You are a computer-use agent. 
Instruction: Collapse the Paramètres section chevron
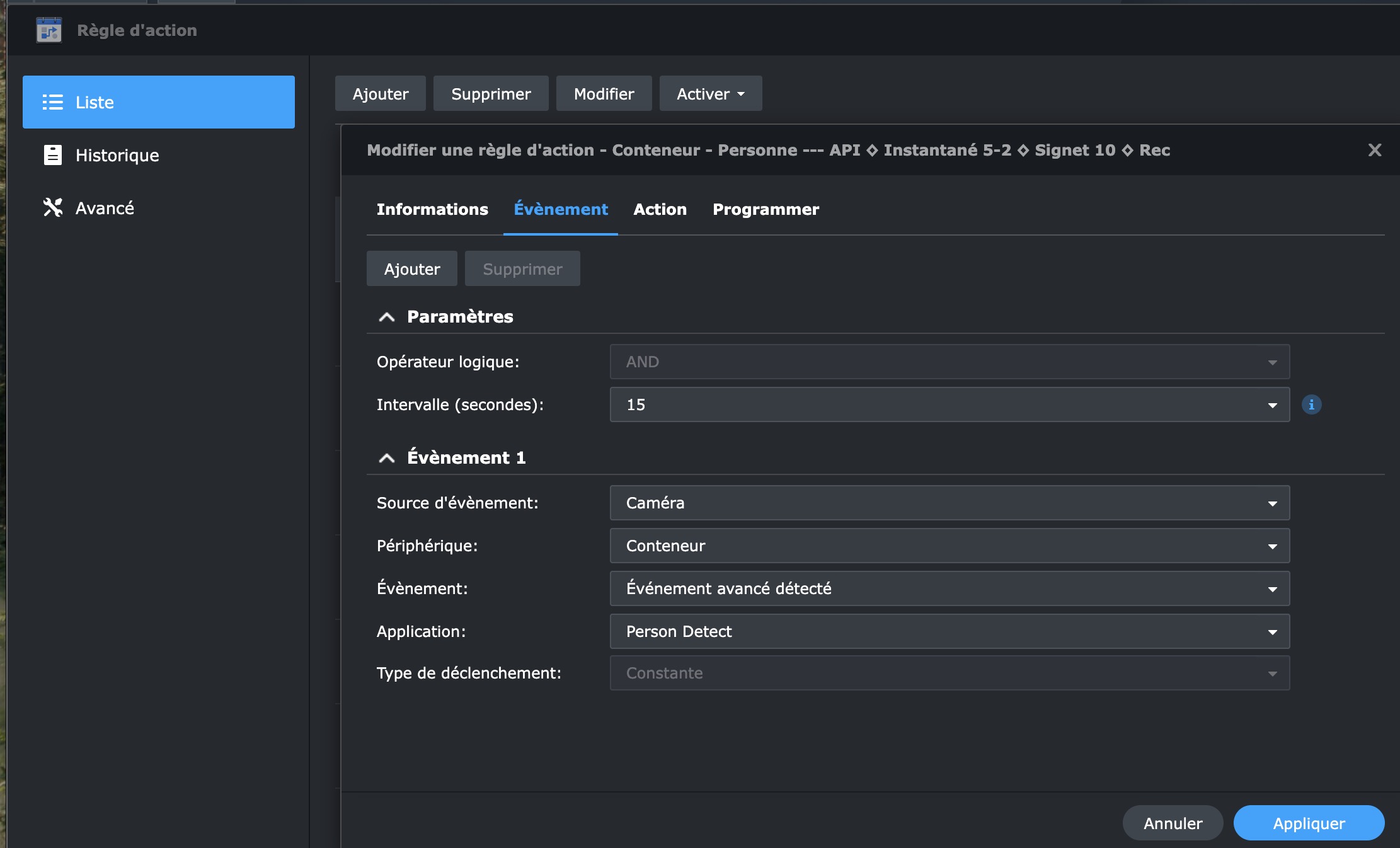pyautogui.click(x=387, y=317)
